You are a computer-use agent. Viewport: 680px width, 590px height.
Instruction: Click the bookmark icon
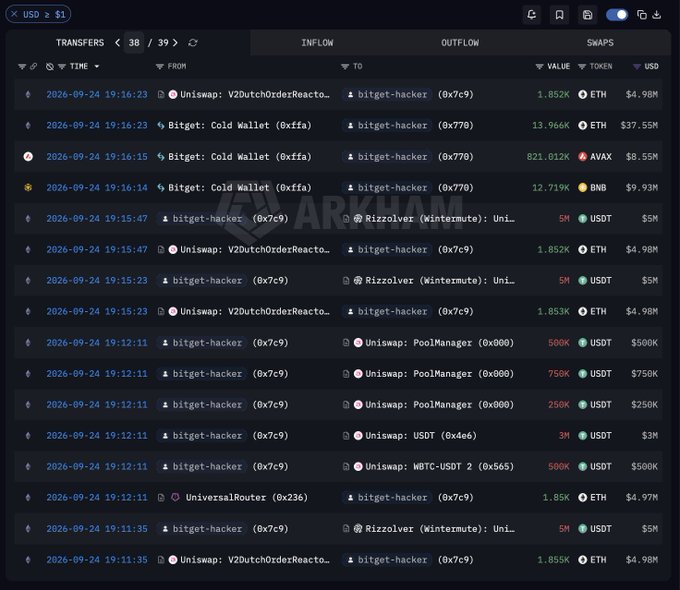[559, 15]
